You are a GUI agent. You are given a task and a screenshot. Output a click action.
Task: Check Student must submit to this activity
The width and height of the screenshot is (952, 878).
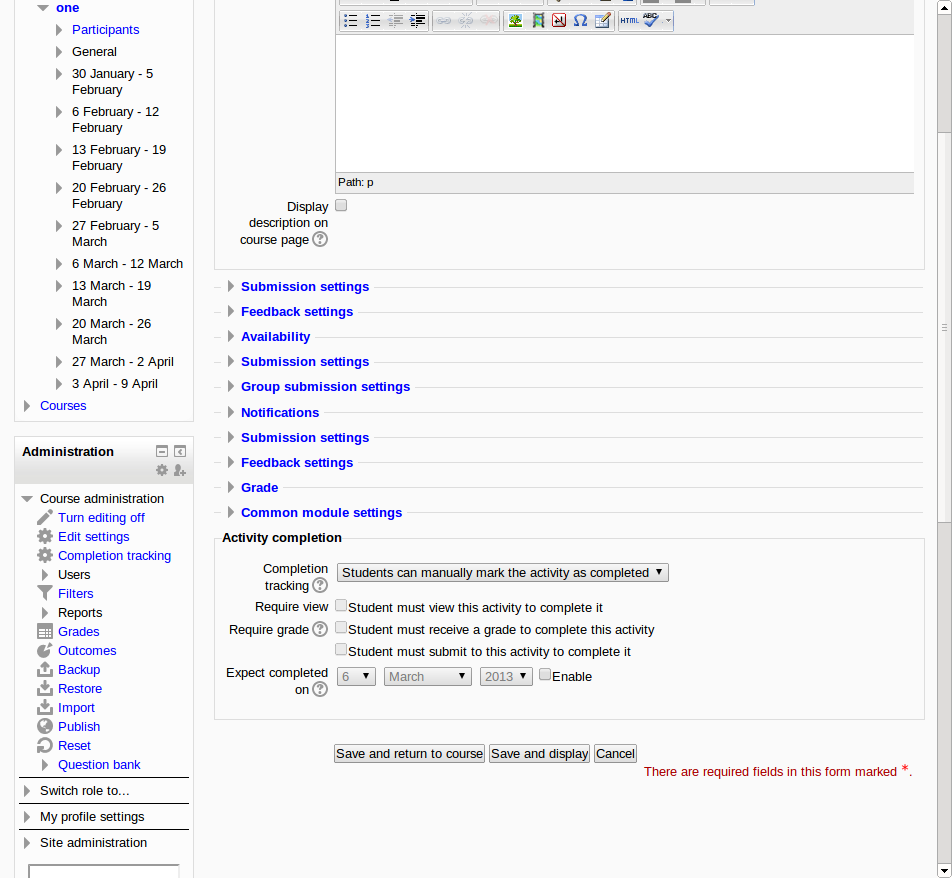point(341,650)
